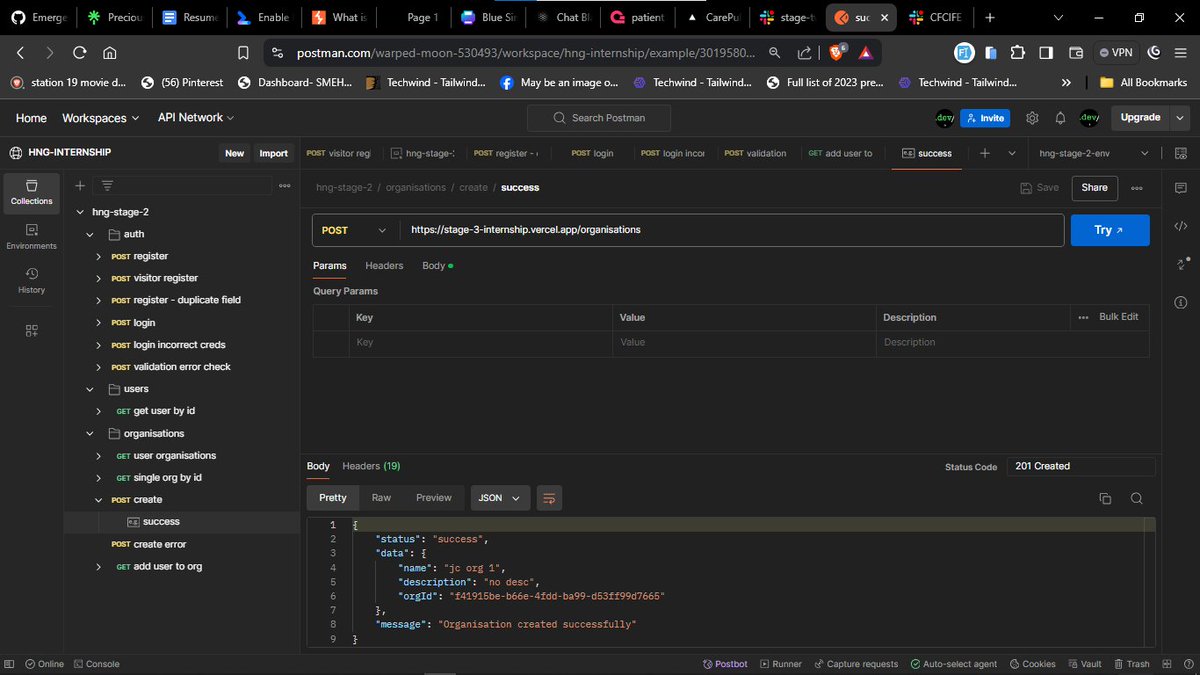Viewport: 1200px width, 675px height.
Task: Open the collections panel three-dots options
Action: (284, 186)
